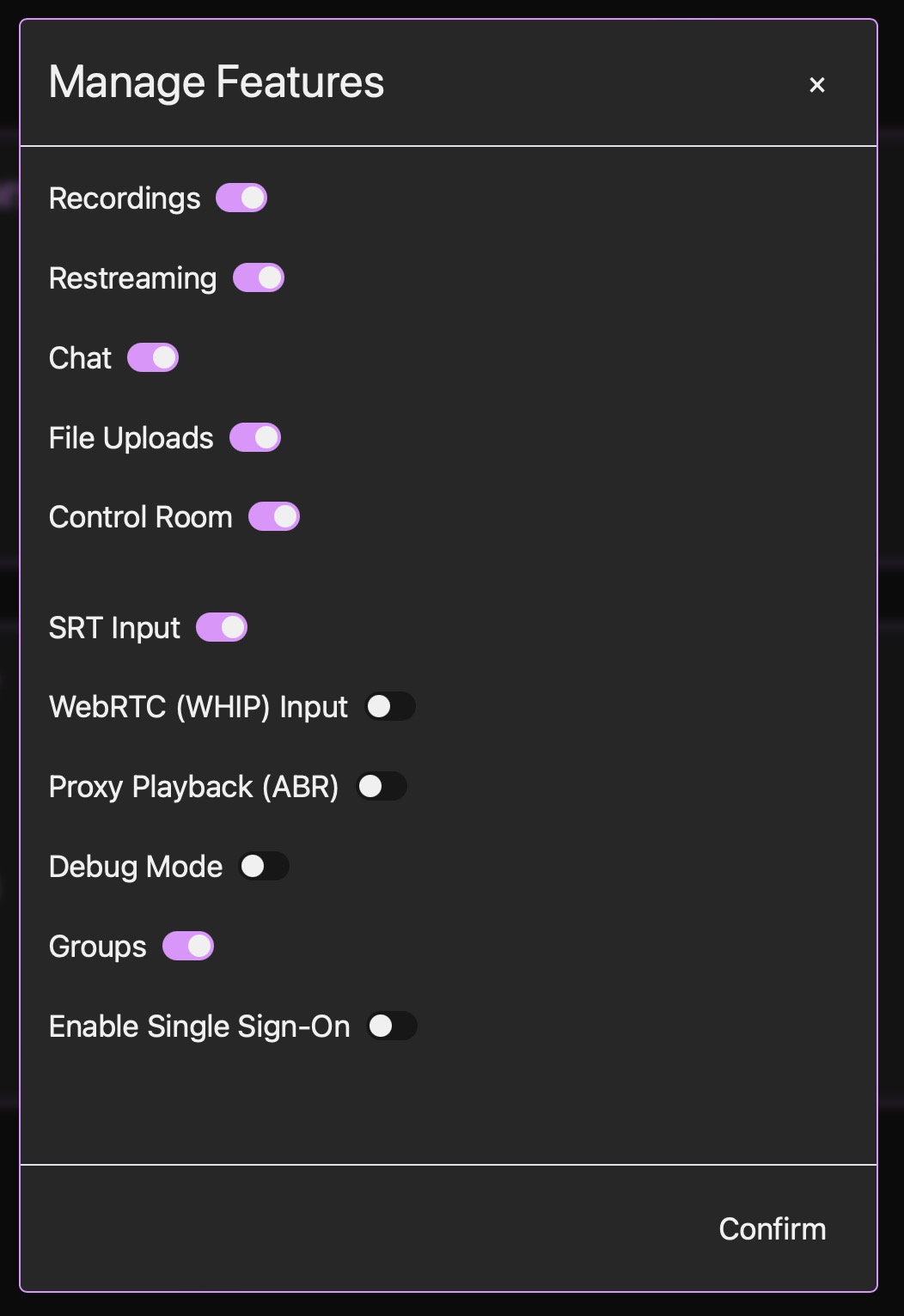The image size is (904, 1316).
Task: Enable the WebRTC (WHIP) Input switch
Action: [390, 707]
